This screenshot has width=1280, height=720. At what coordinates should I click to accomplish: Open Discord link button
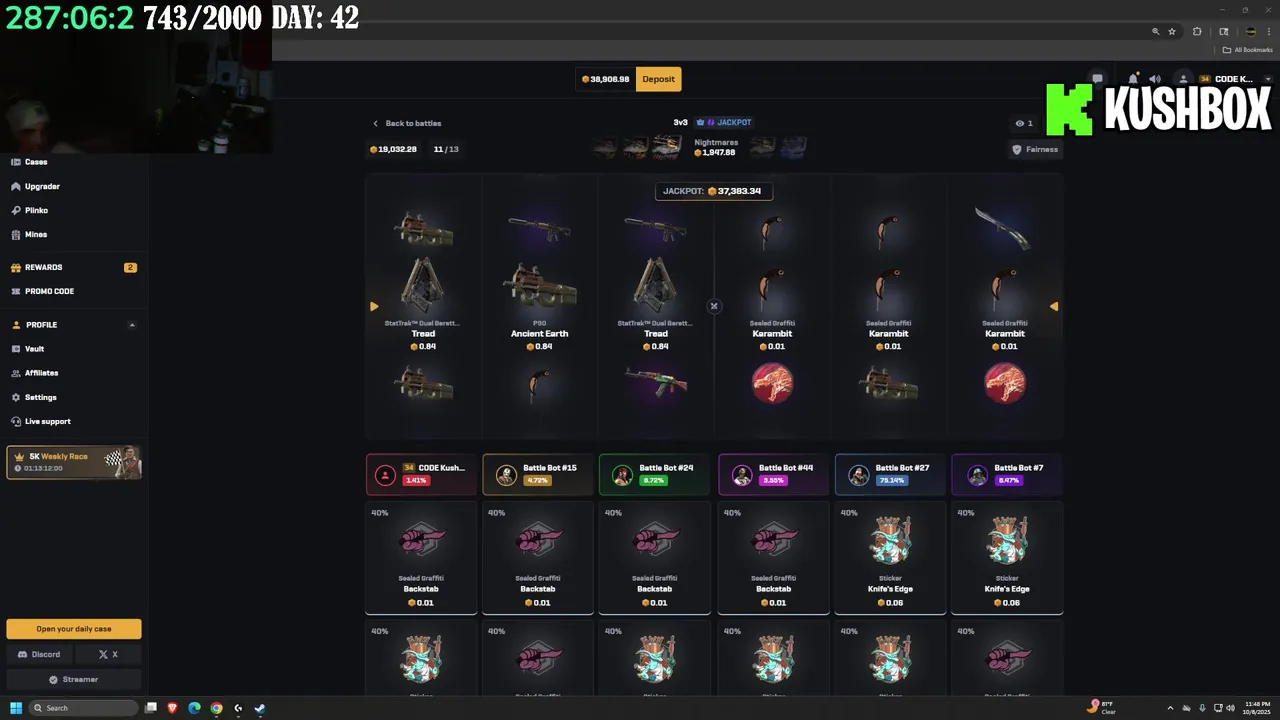(39, 654)
